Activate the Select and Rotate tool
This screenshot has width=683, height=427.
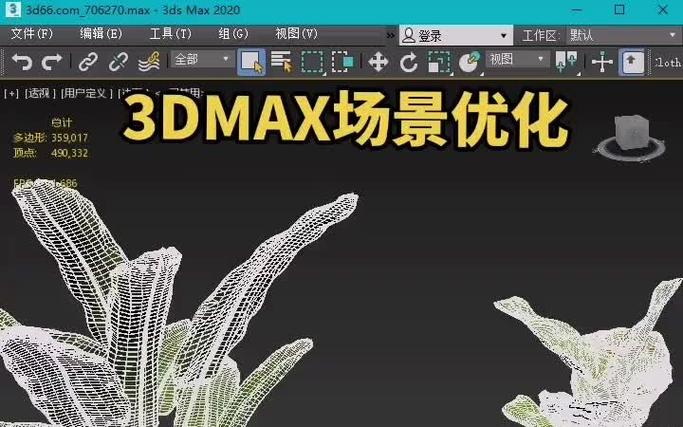click(x=409, y=62)
